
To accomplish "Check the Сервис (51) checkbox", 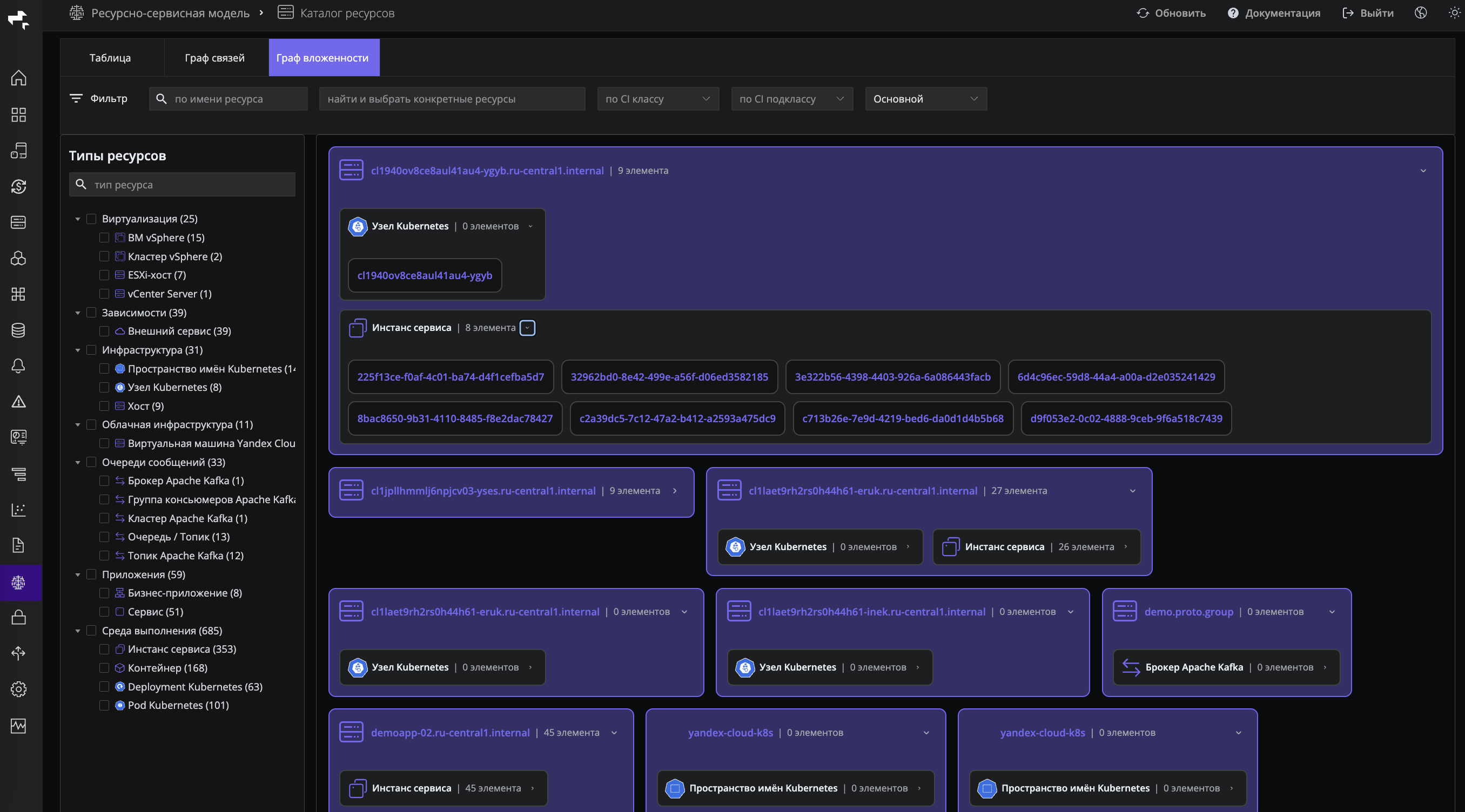I will tap(104, 611).
